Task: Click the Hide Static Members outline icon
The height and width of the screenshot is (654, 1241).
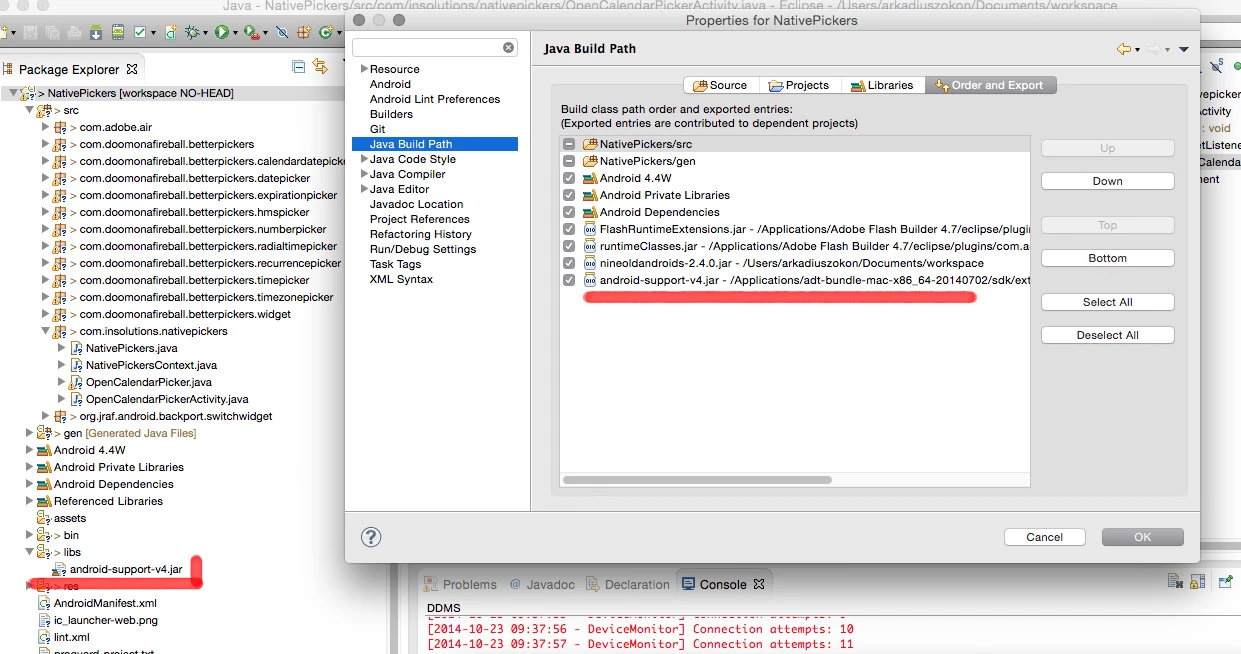Action: pyautogui.click(x=1215, y=65)
